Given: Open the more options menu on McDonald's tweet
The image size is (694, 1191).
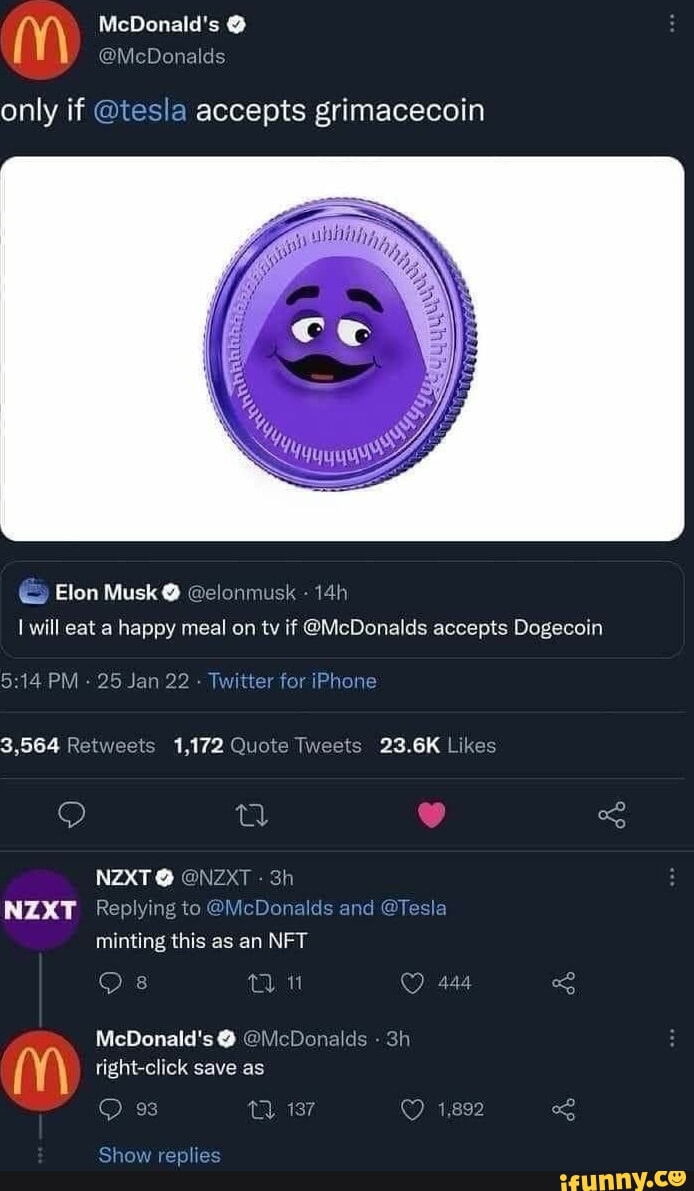Looking at the screenshot, I should coord(672,24).
